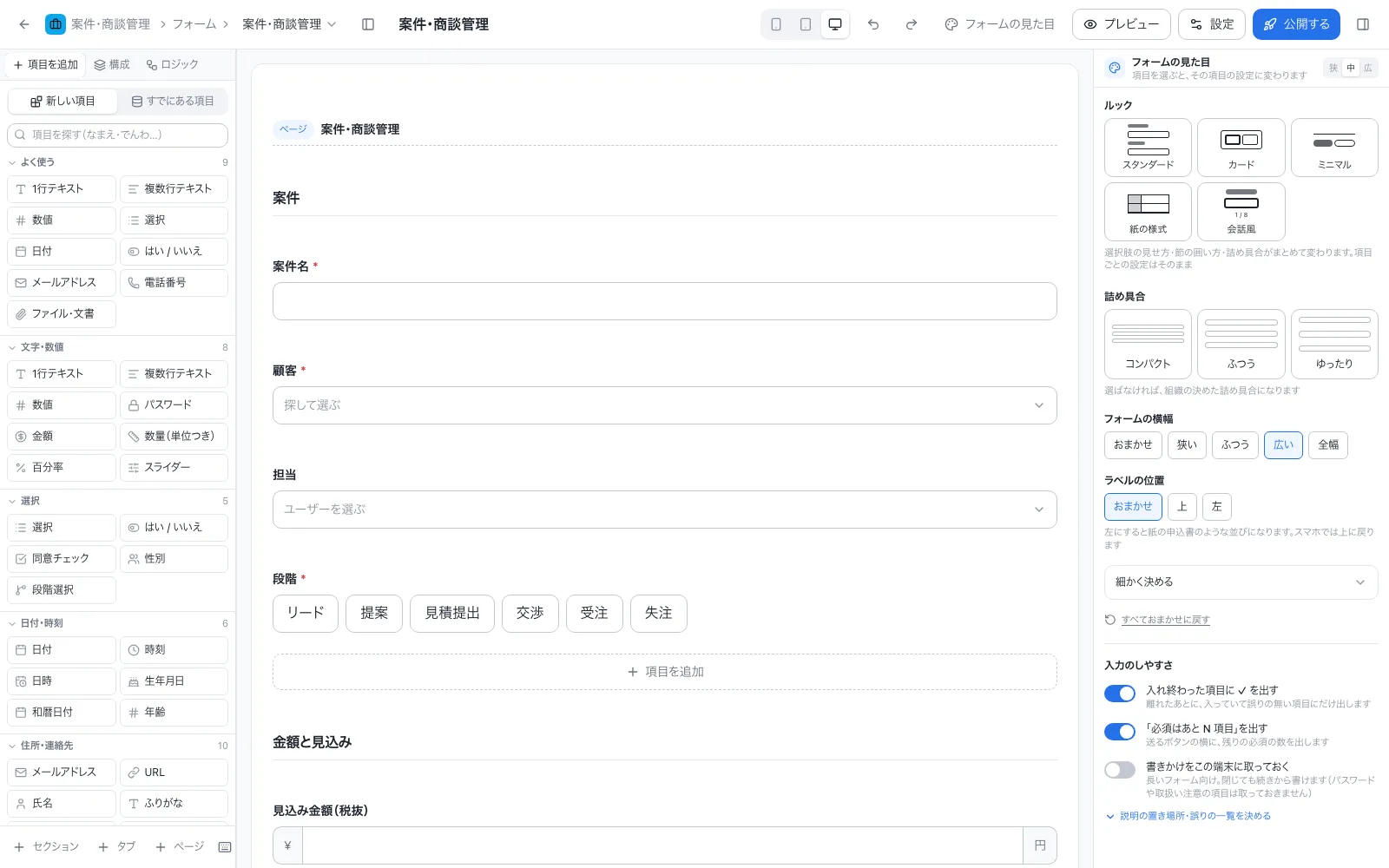Click the 公開する button
Image resolution: width=1389 pixels, height=868 pixels.
point(1296,24)
